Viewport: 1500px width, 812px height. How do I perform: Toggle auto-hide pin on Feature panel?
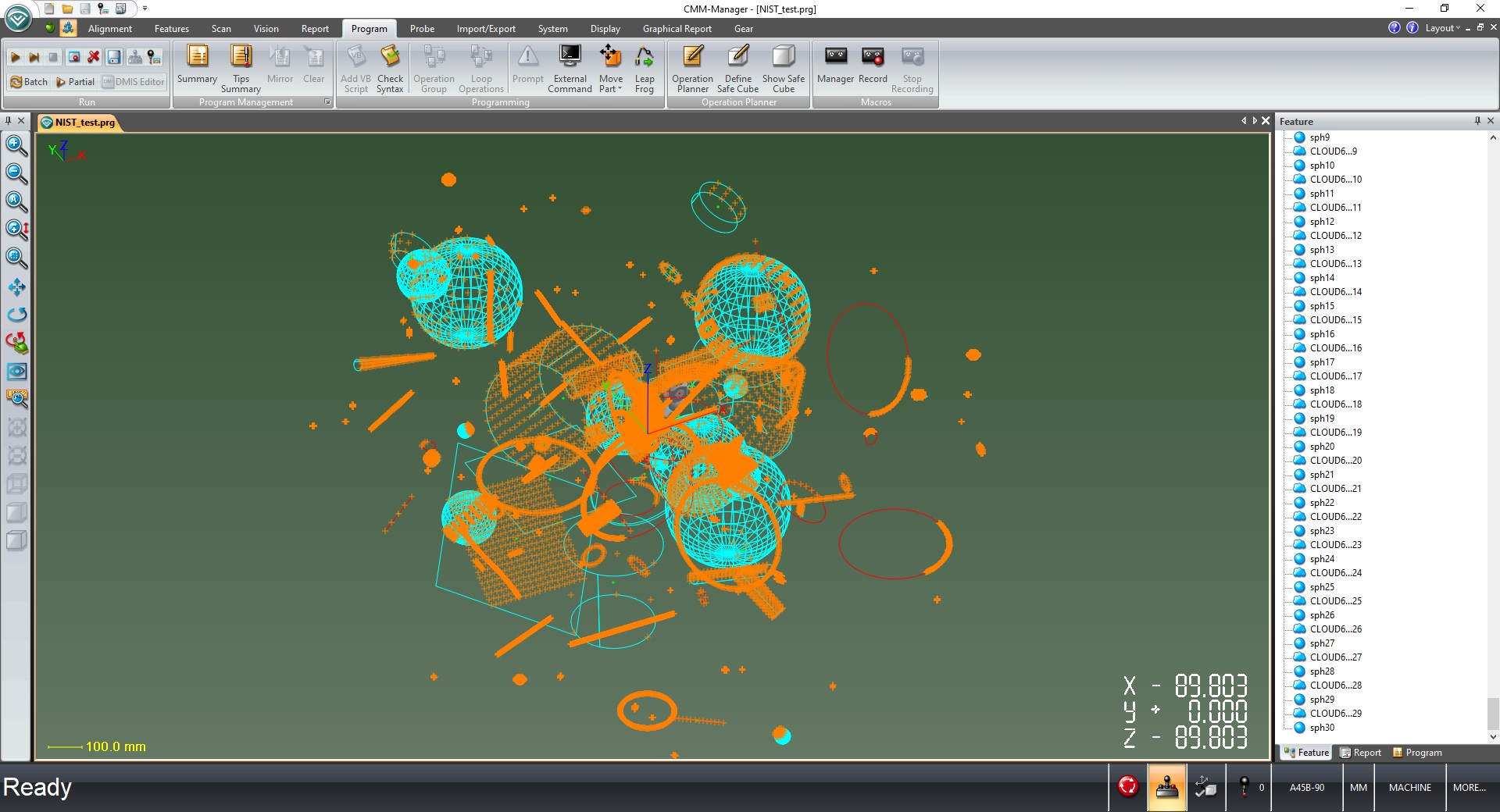pyautogui.click(x=1477, y=121)
